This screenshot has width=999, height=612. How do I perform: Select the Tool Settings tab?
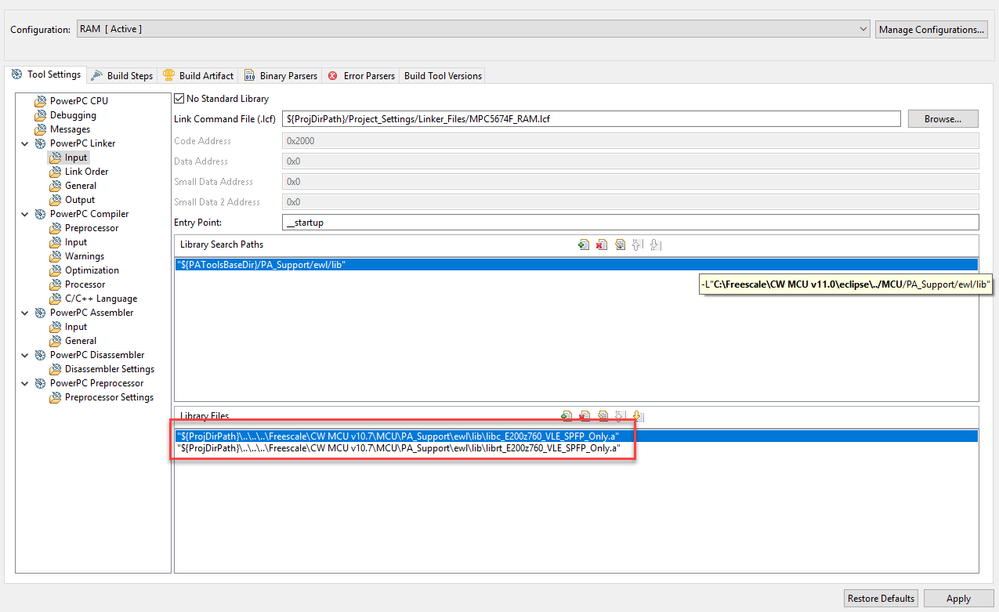(x=47, y=75)
